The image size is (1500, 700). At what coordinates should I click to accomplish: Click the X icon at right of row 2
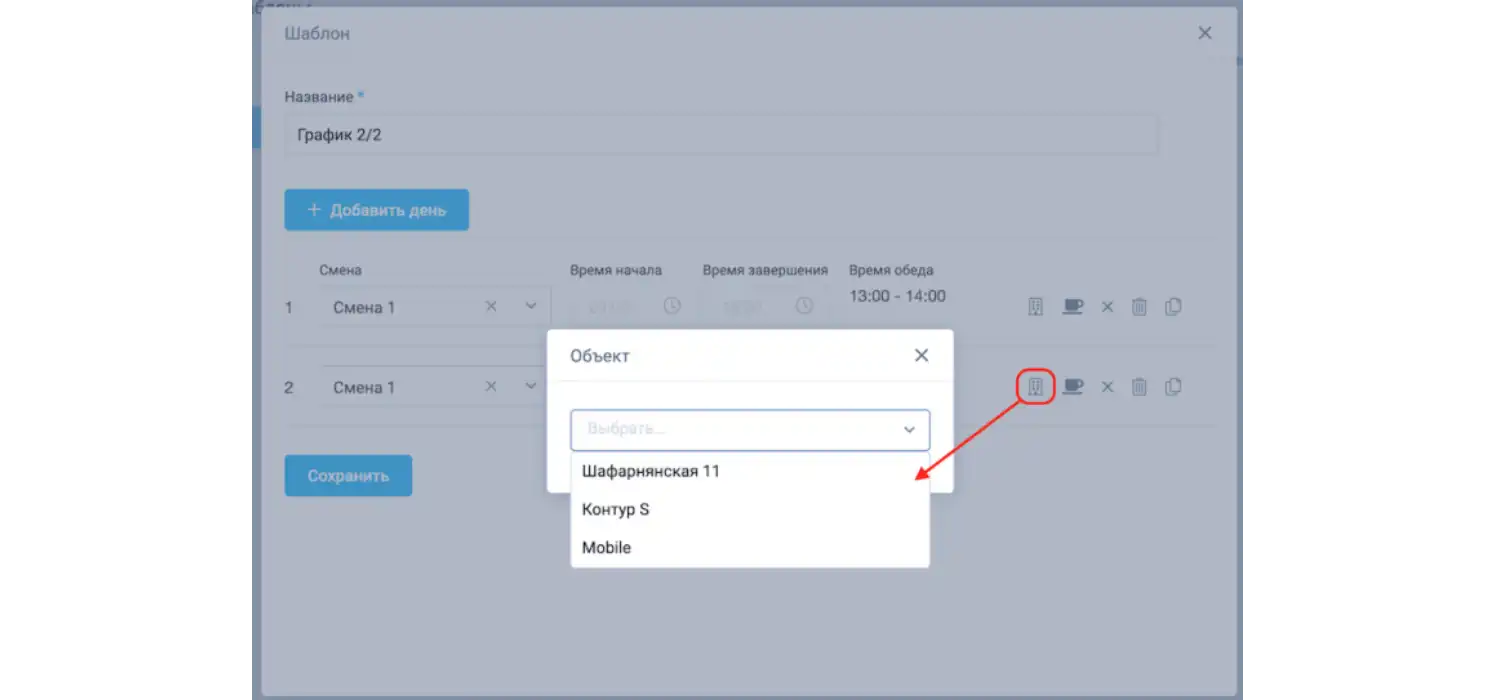click(x=1107, y=387)
